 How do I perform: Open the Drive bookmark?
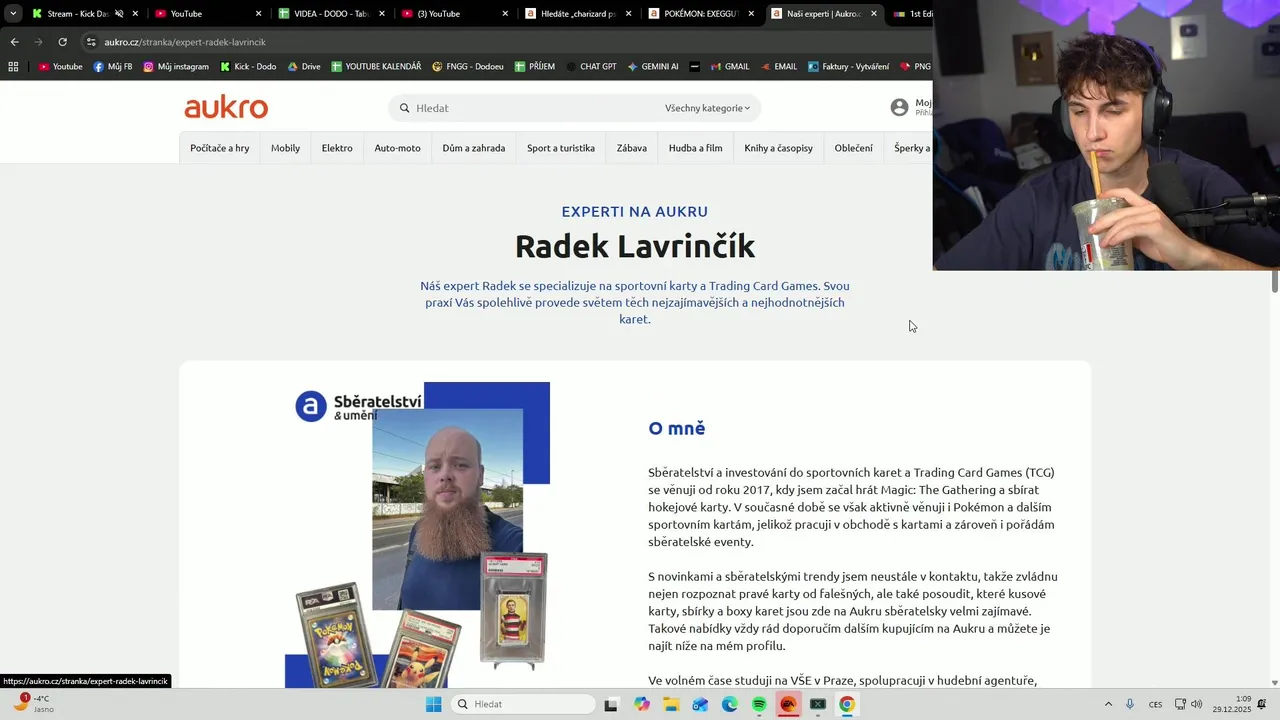(x=304, y=66)
